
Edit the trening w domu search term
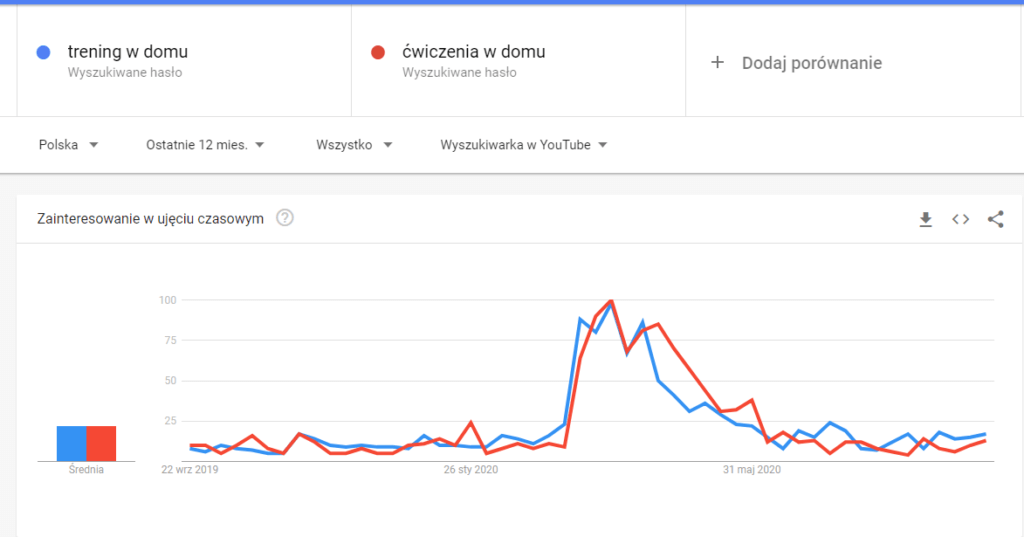coord(127,52)
